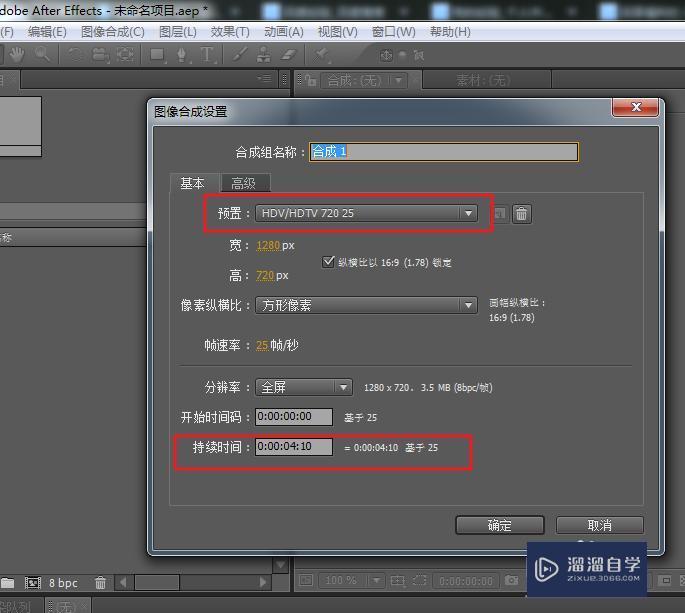Screen dimensions: 685x613
Task: Open the 图层(L) menu
Action: [x=178, y=32]
